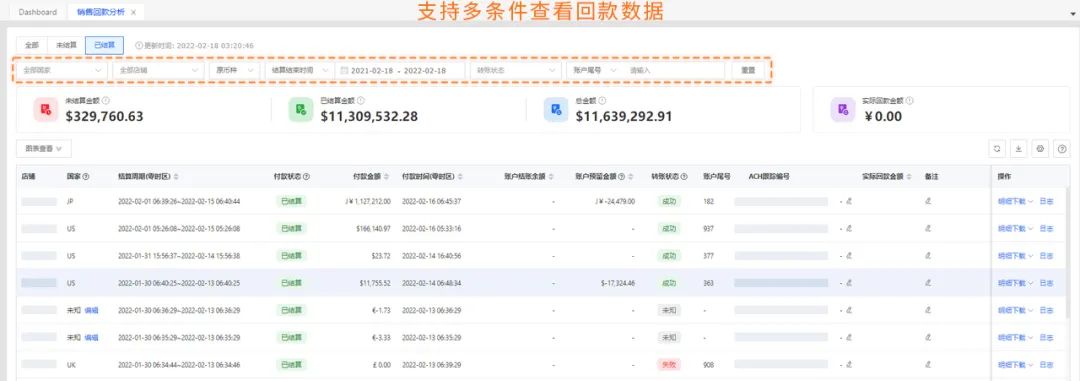Switch to the Dashboard tab
Image resolution: width=1080 pixels, height=381 pixels.
38,12
